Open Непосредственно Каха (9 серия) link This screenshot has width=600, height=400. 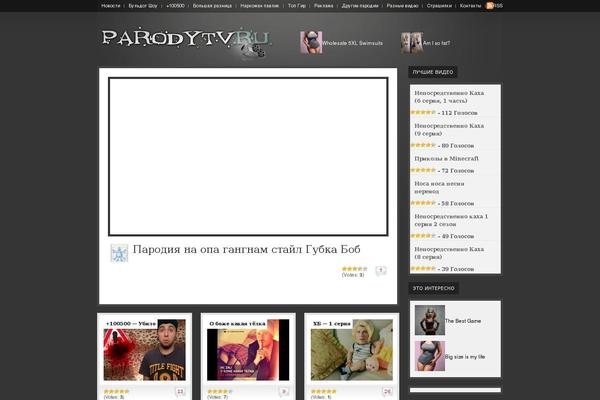[449, 129]
